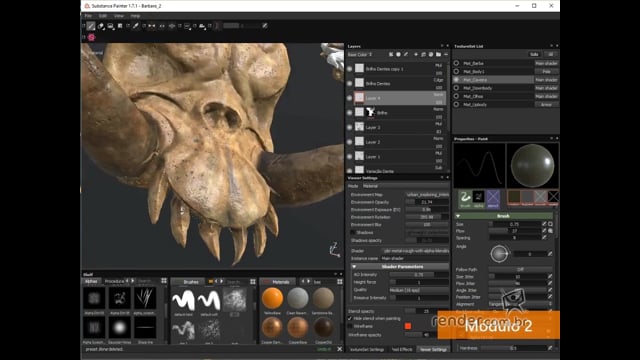This screenshot has height=360, width=640.
Task: Open the Help menu
Action: pos(135,16)
